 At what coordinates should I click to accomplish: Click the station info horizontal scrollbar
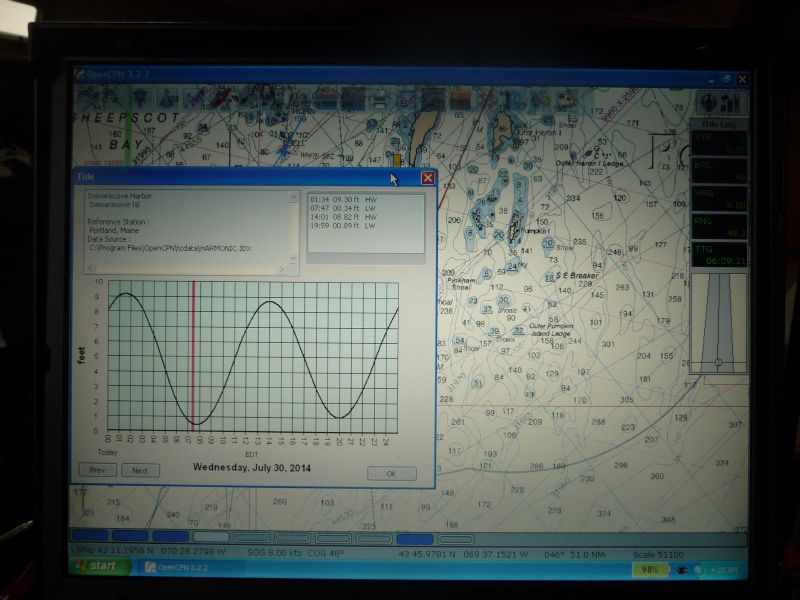coord(187,268)
